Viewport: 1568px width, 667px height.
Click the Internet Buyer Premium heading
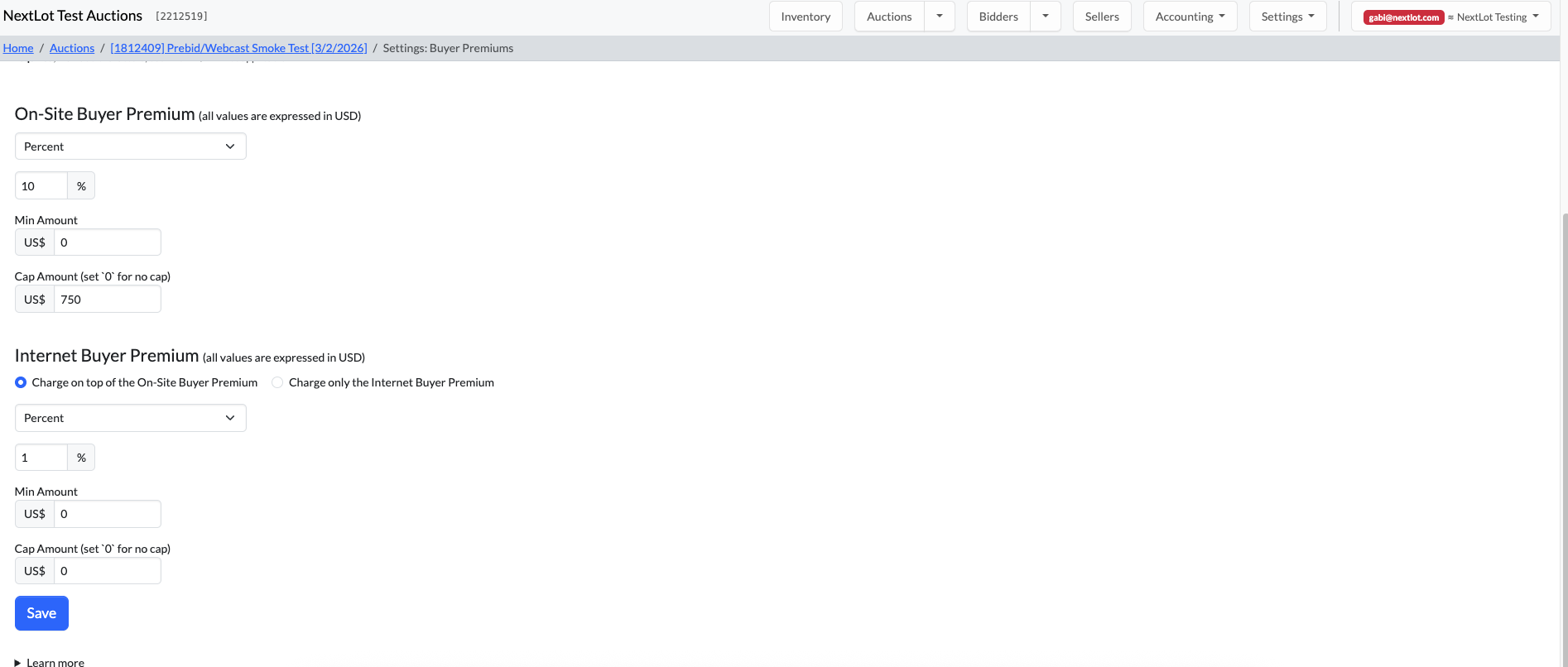(x=107, y=356)
